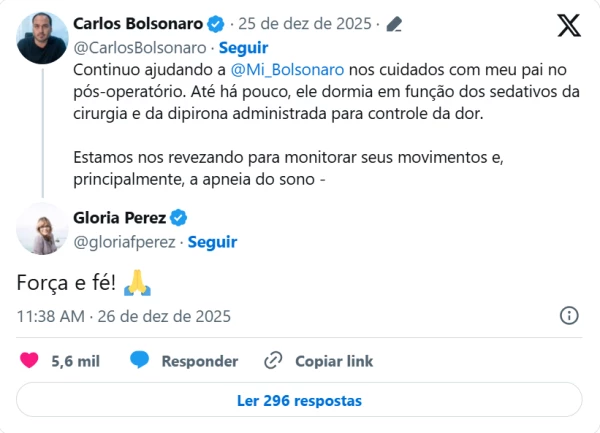The image size is (600, 433).
Task: Click the copy link chain icon
Action: (273, 361)
